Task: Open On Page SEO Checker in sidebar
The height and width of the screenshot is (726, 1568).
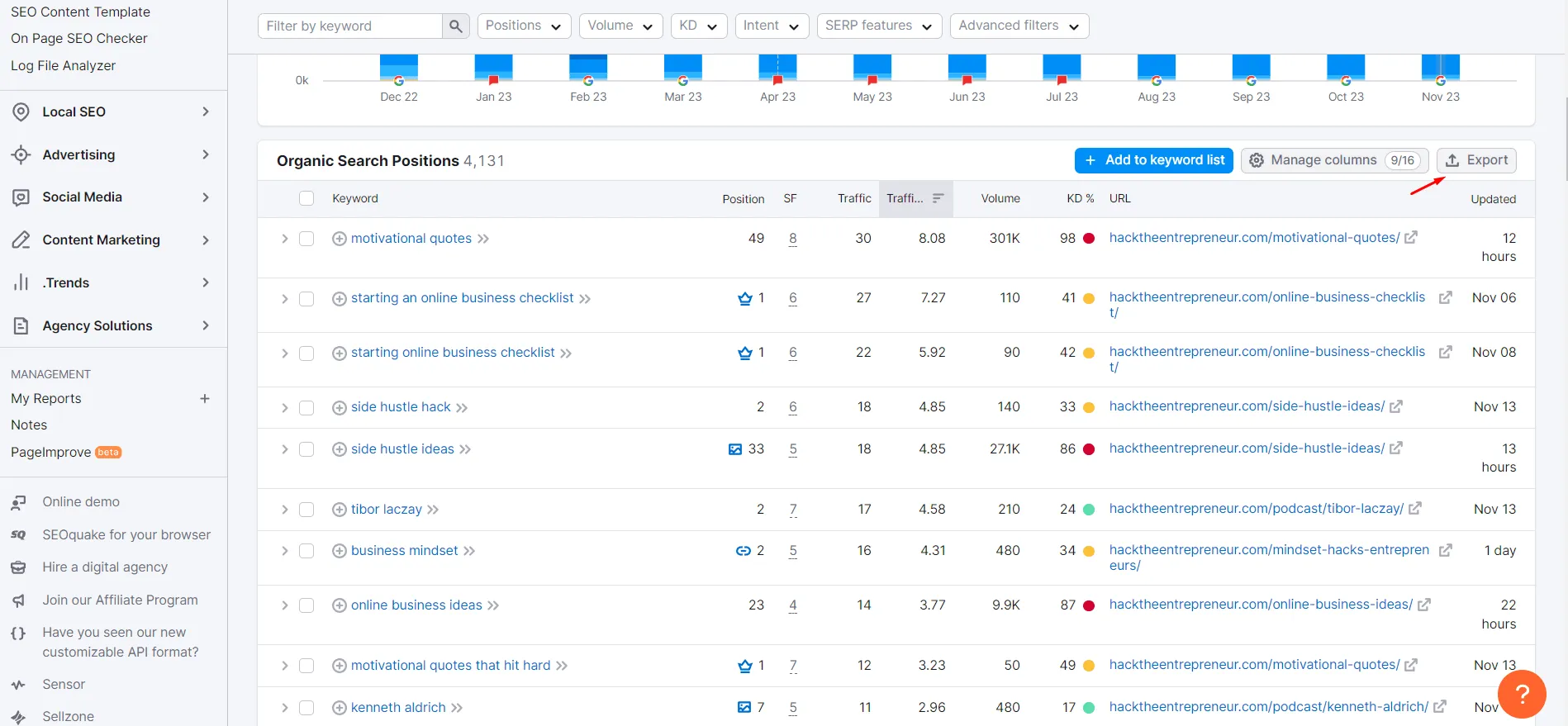Action: point(79,38)
